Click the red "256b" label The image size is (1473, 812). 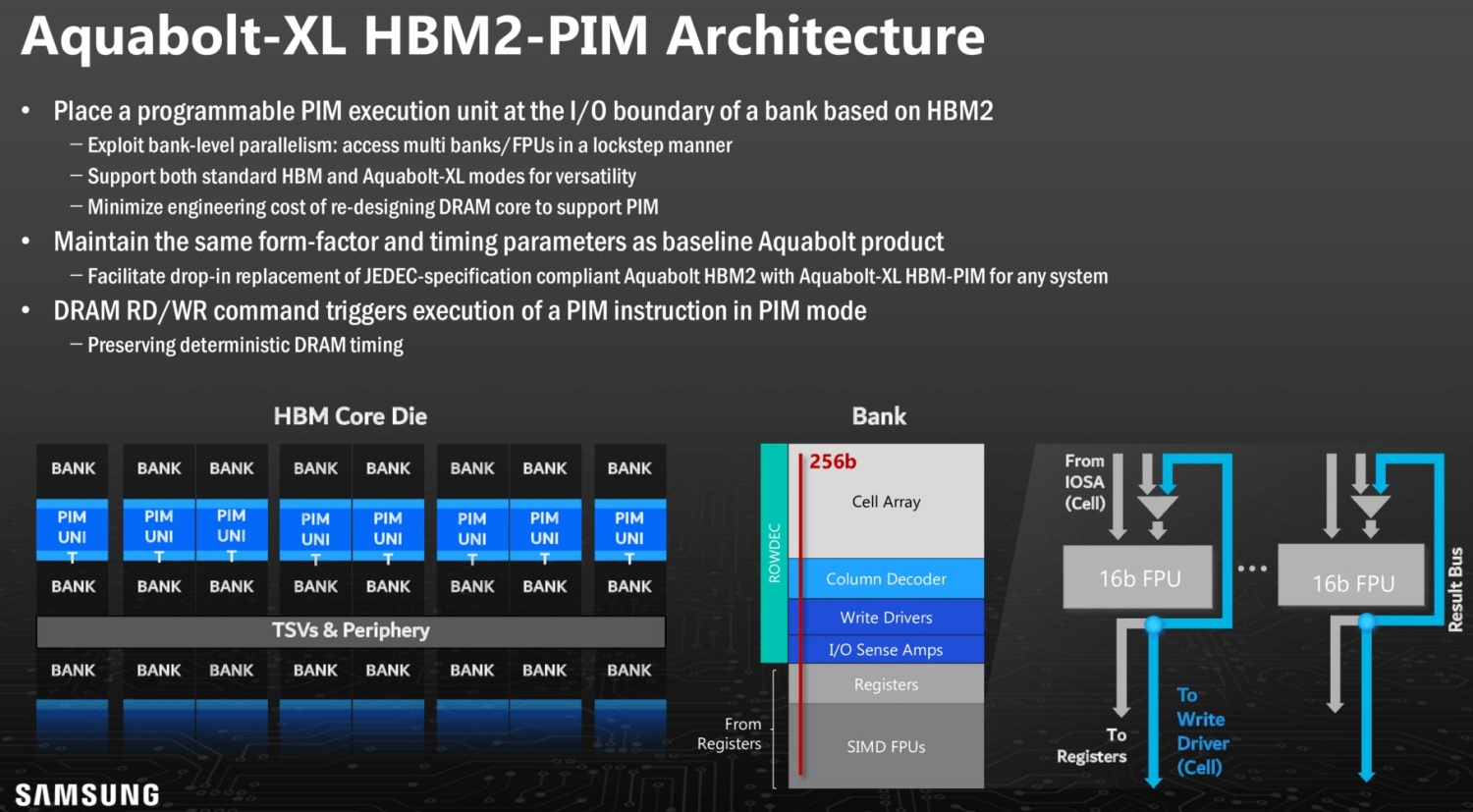[x=833, y=461]
